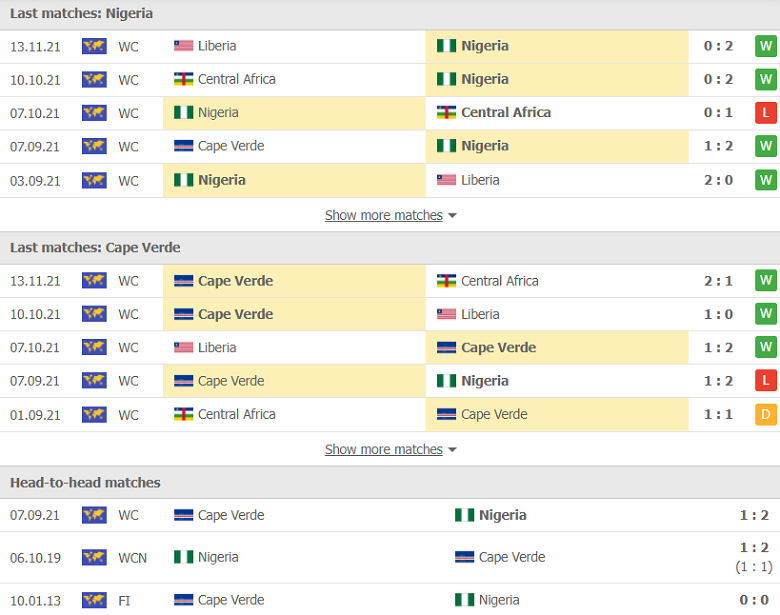Click red L badge for Nigeria–Central Africa 0:1
Image resolution: width=780 pixels, height=615 pixels.
click(x=765, y=113)
